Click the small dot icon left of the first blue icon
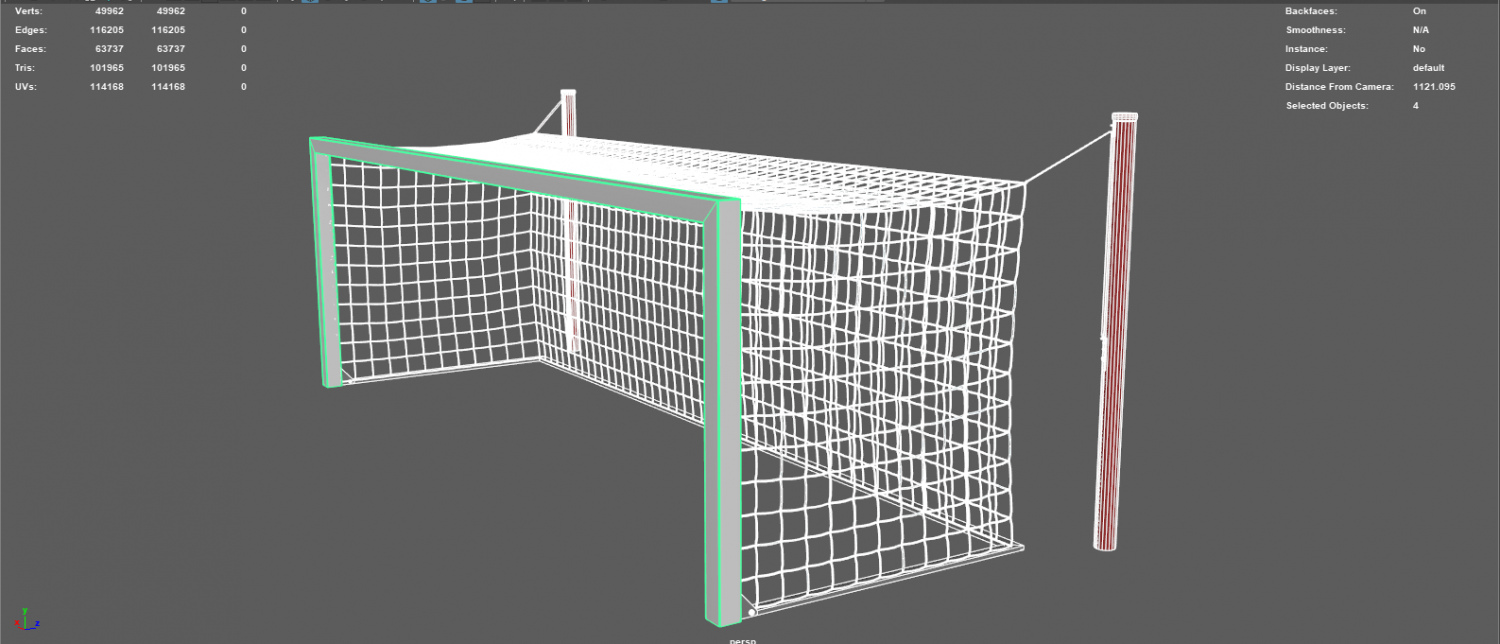Image resolution: width=1500 pixels, height=644 pixels. pos(293,4)
